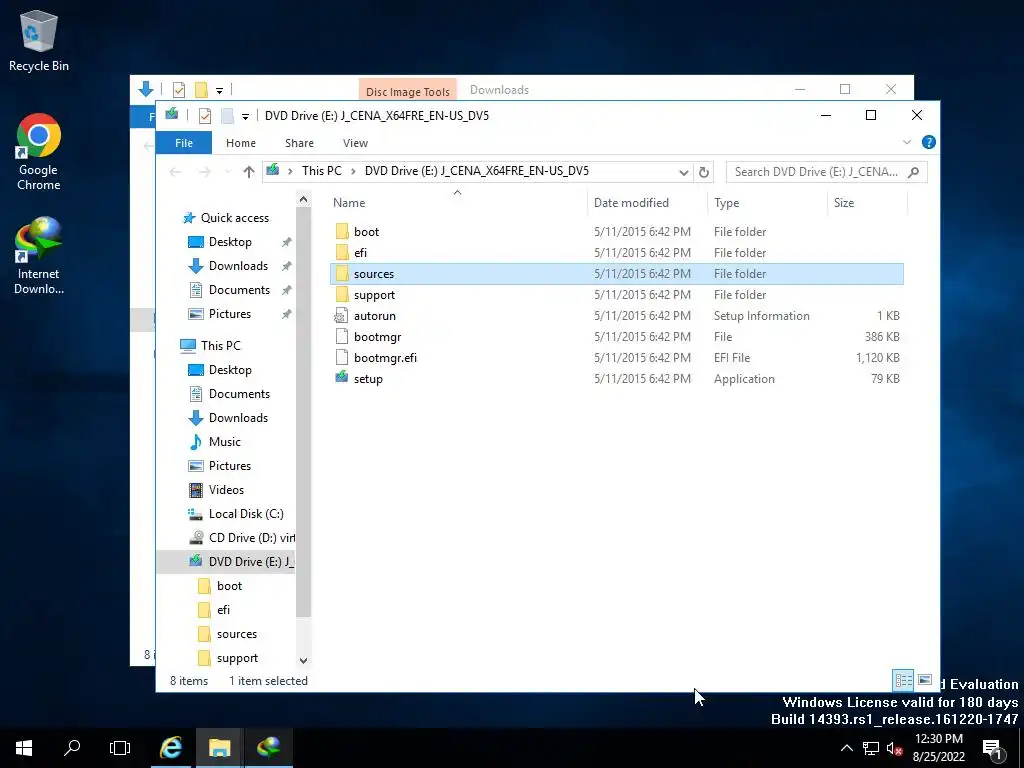Screen dimensions: 1024x768
Task: Select Quick access in navigation pane
Action: click(234, 218)
